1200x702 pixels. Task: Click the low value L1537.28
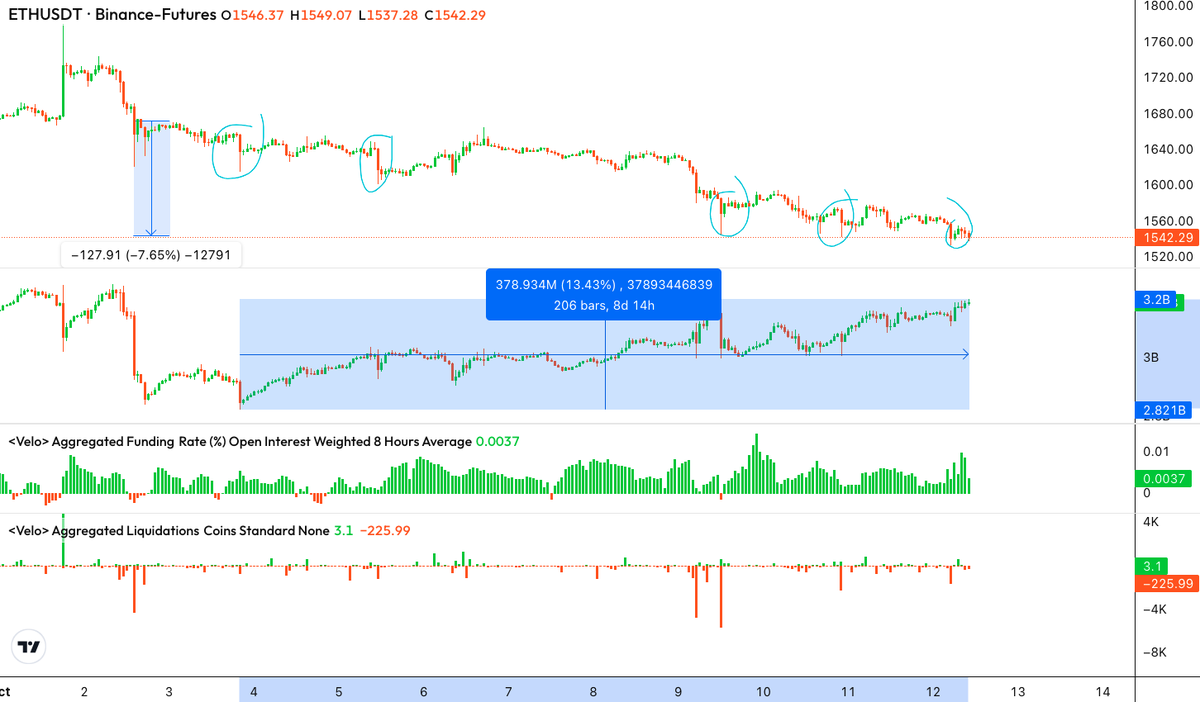click(387, 18)
